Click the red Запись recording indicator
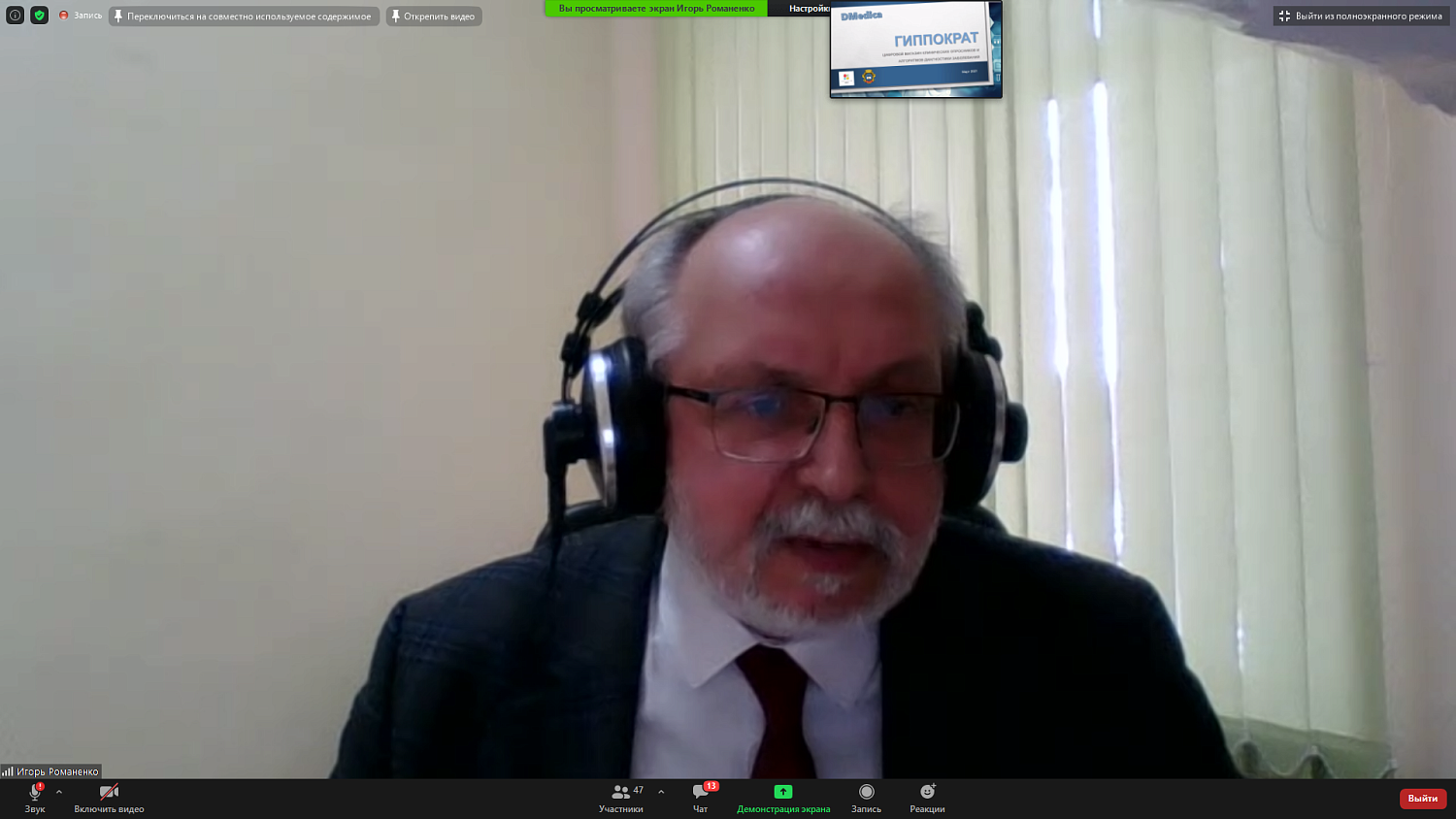The image size is (1456, 819). tap(81, 16)
